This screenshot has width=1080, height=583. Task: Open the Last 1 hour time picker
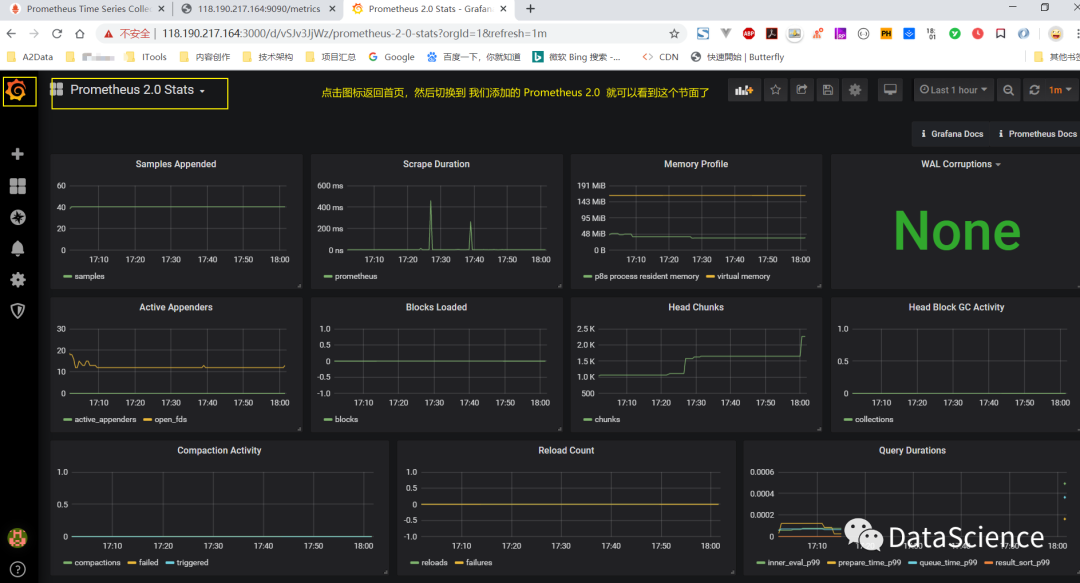(x=953, y=90)
